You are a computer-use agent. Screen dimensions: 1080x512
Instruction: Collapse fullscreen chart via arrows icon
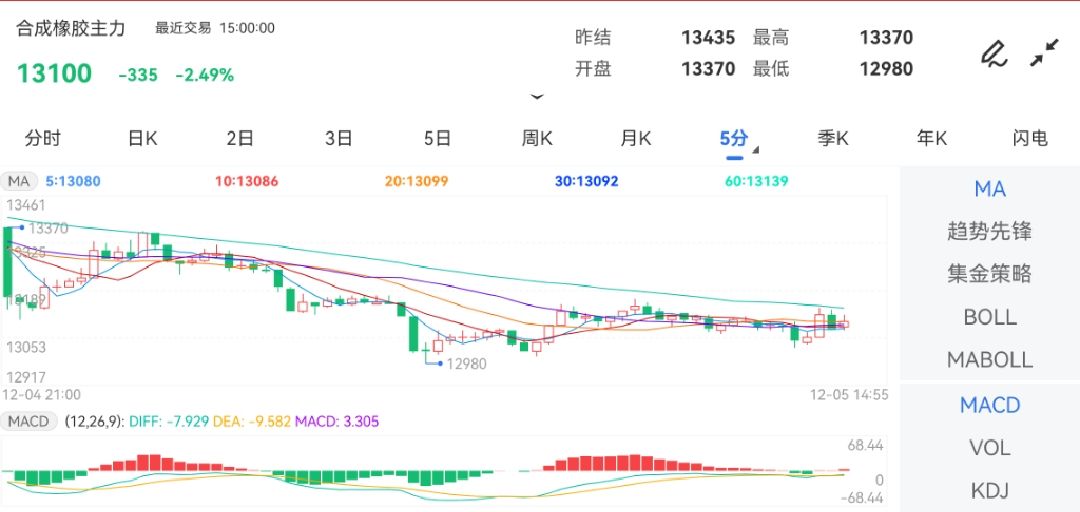(1044, 53)
